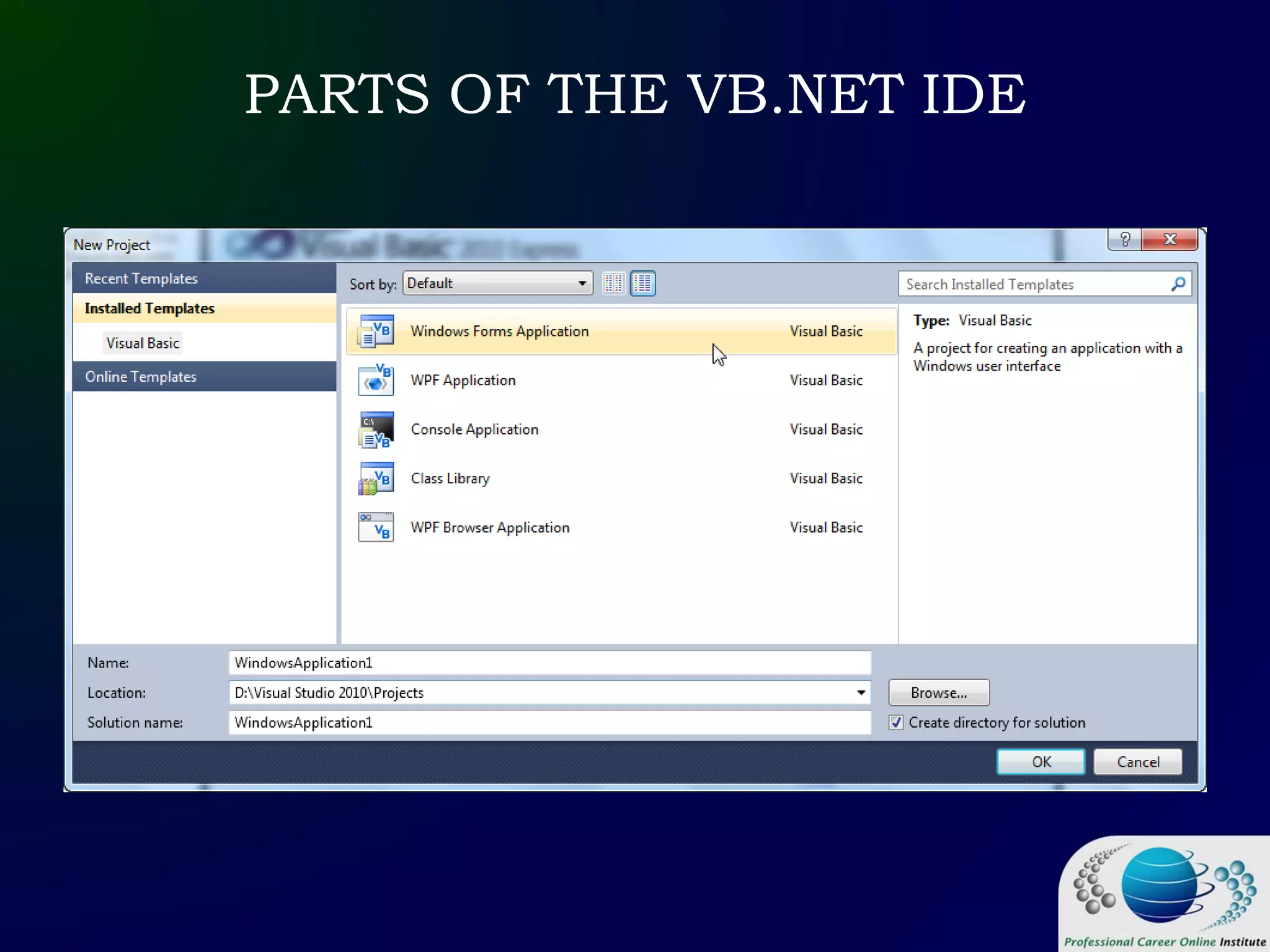
Task: Click 'Visual Basic' label in WPF Browser Application row
Action: [x=827, y=527]
